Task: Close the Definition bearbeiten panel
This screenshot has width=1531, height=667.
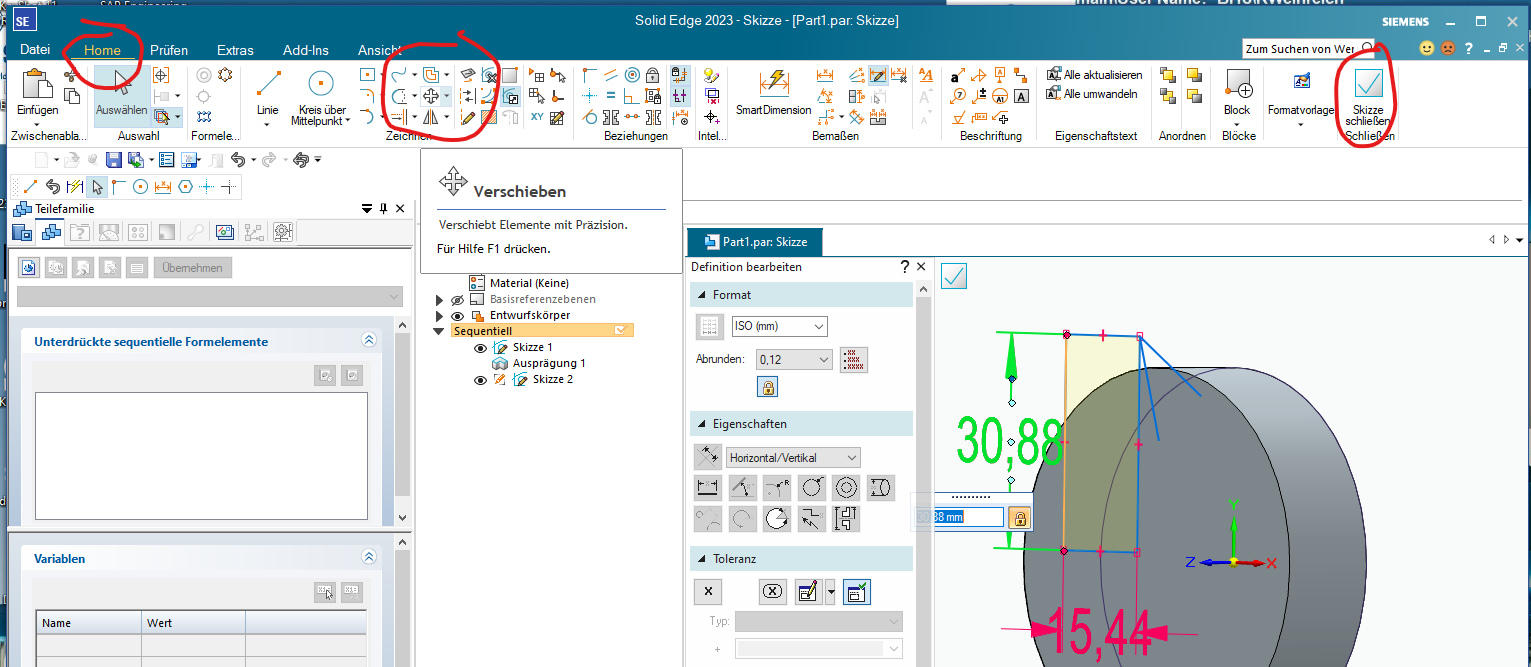Action: click(922, 267)
